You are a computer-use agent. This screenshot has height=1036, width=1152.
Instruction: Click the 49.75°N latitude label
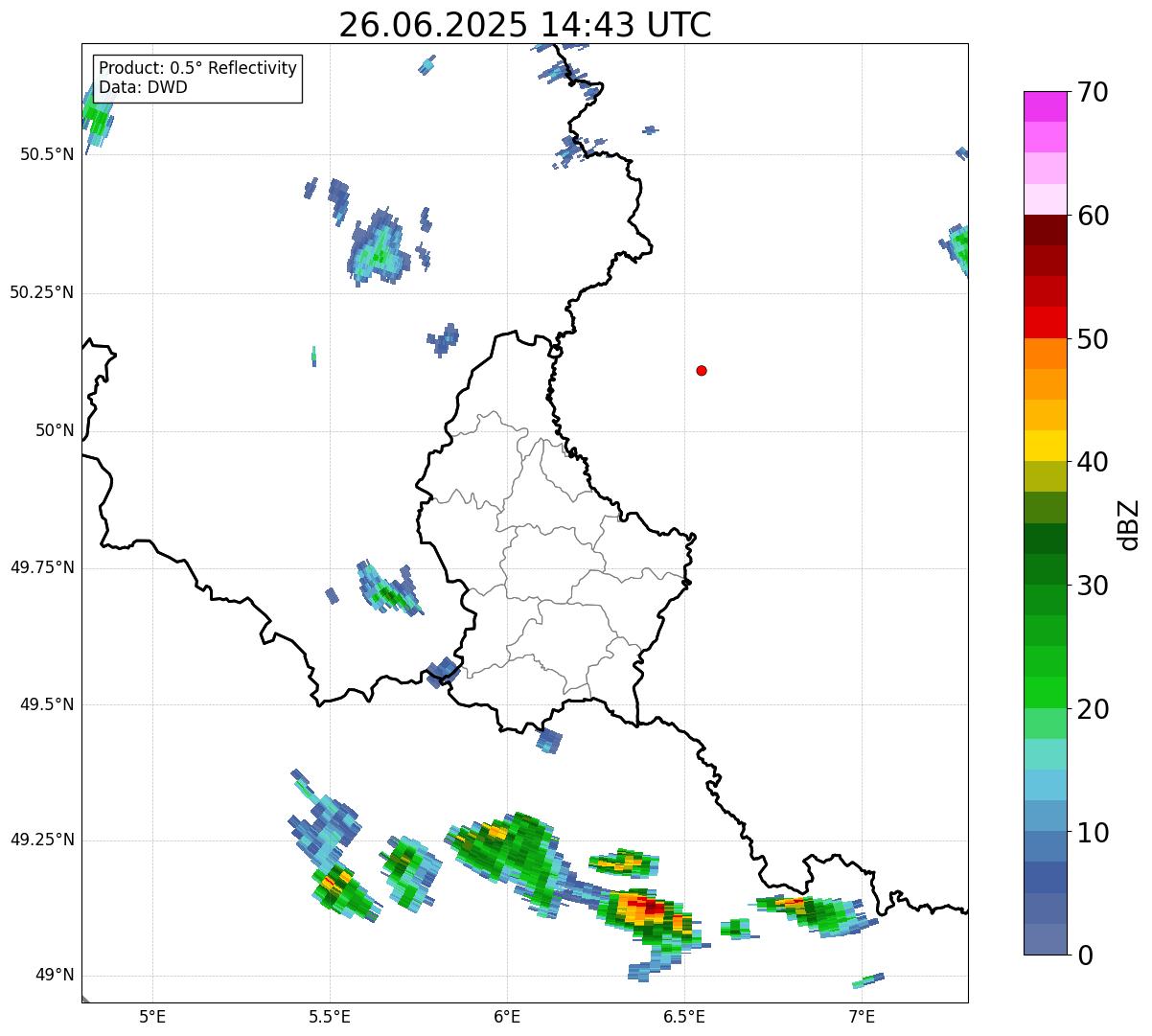(42, 567)
